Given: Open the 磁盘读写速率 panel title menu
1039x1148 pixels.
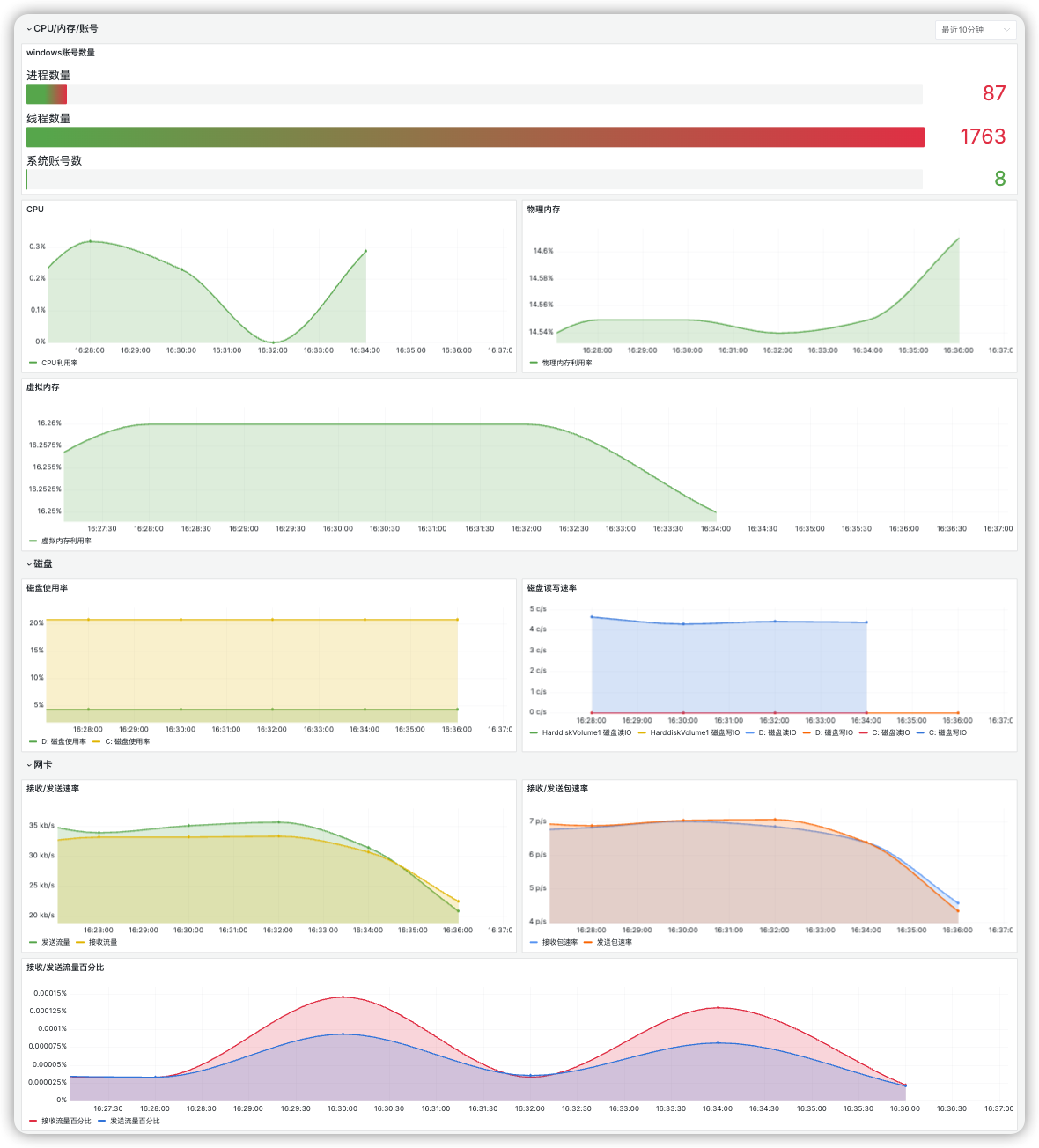Looking at the screenshot, I should click(x=552, y=588).
